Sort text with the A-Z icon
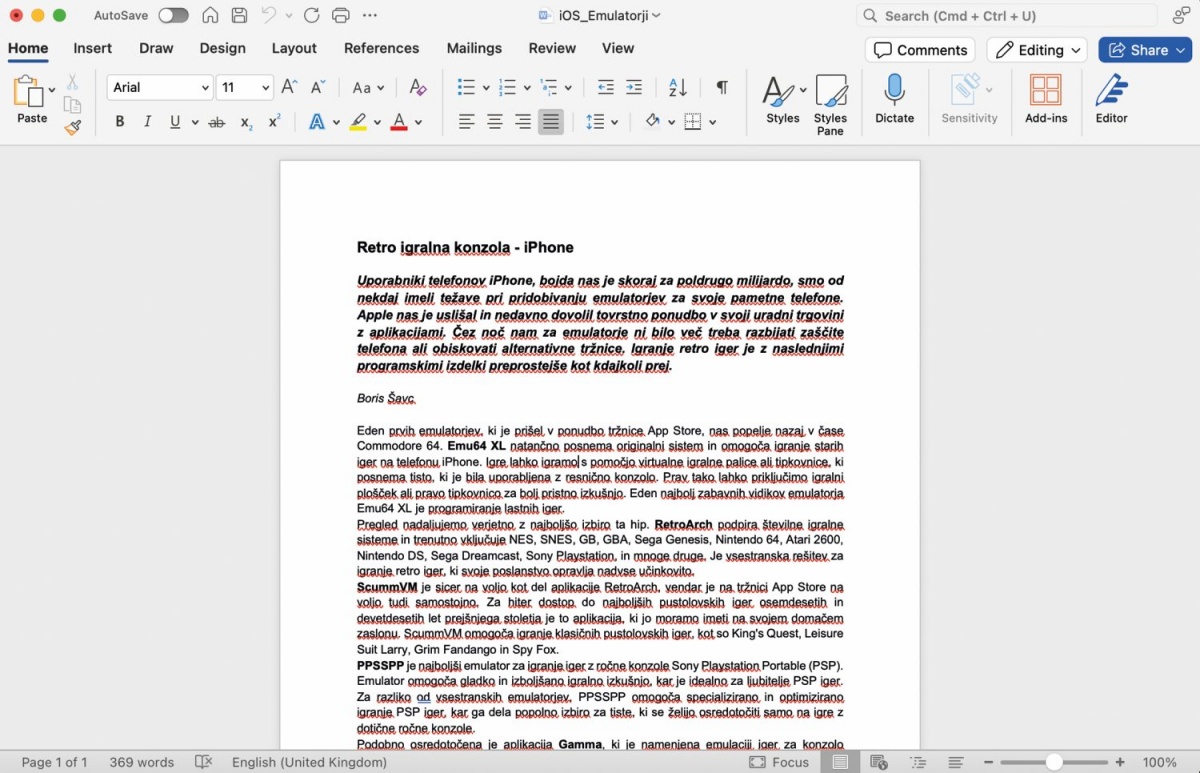The width and height of the screenshot is (1200, 773). (677, 88)
